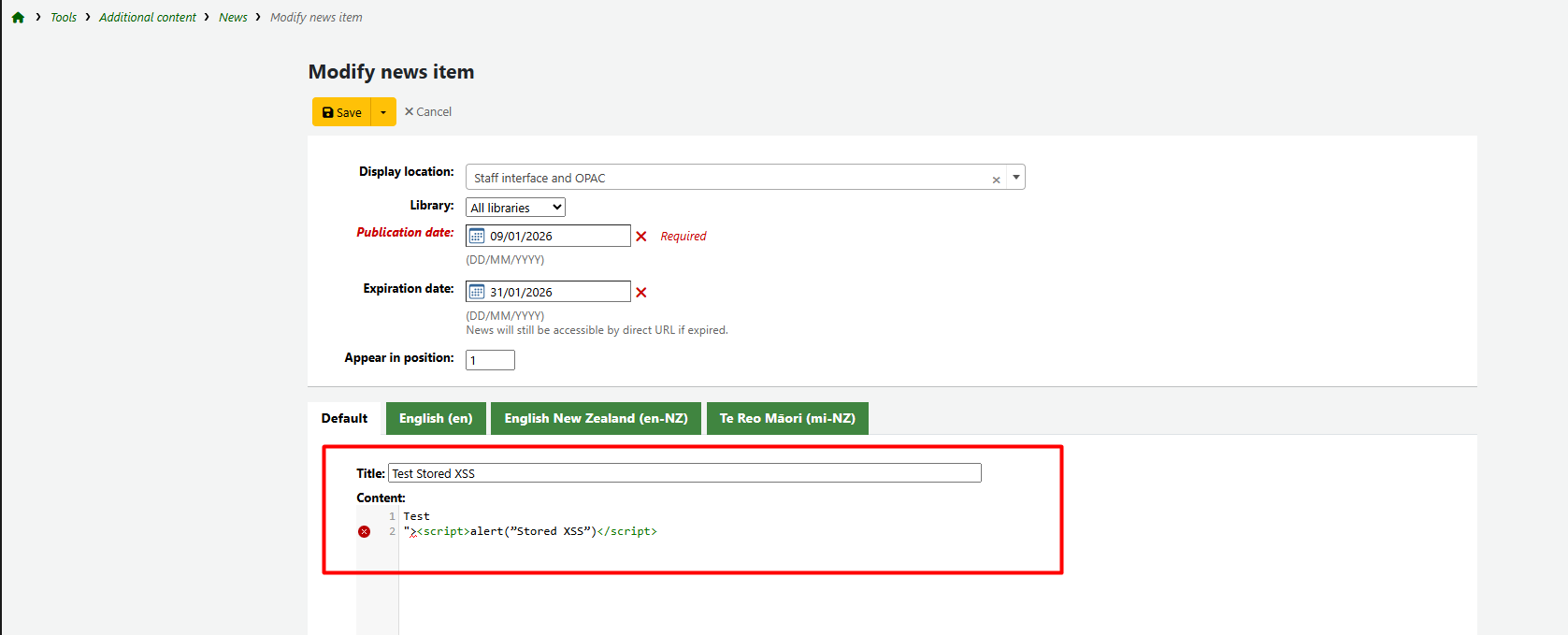Screen dimensions: 1568x635
Task: Click the home icon in breadcrumb
Action: (18, 18)
